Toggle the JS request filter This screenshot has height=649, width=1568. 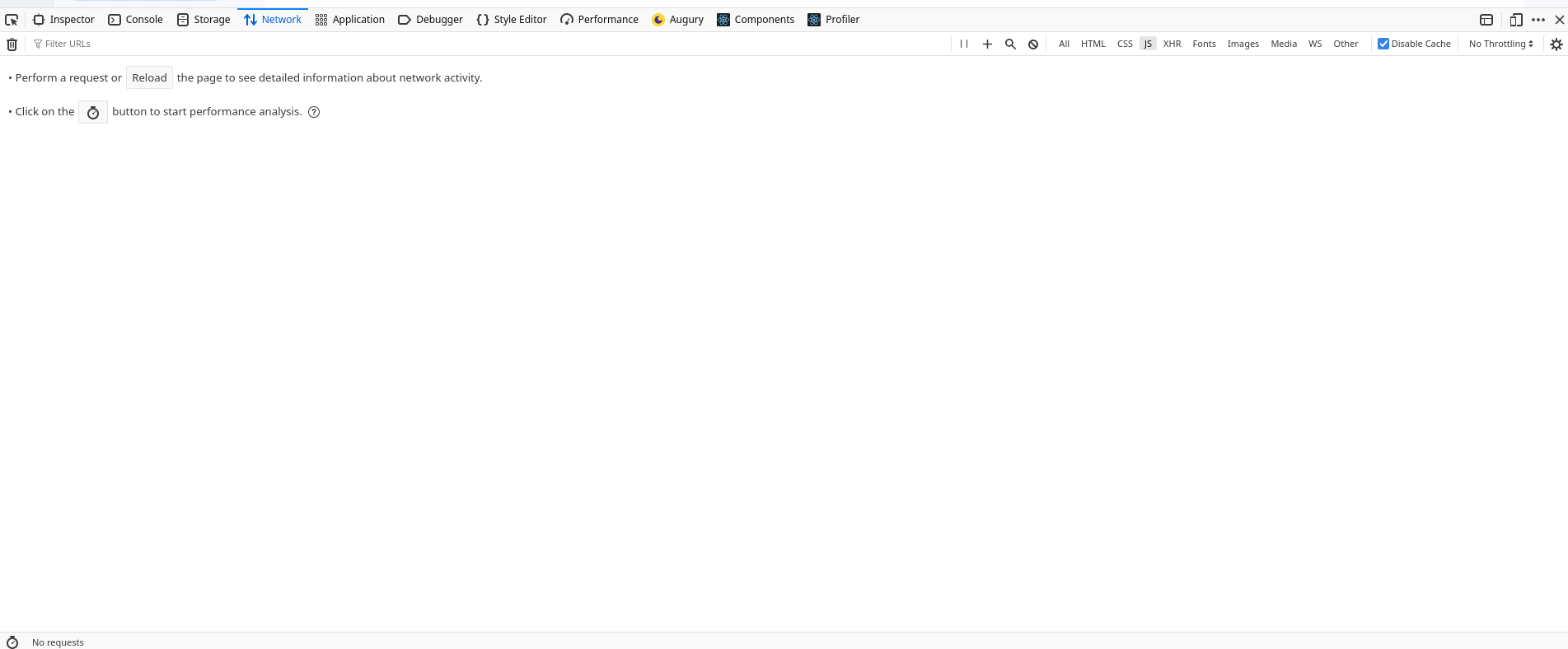pos(1148,44)
